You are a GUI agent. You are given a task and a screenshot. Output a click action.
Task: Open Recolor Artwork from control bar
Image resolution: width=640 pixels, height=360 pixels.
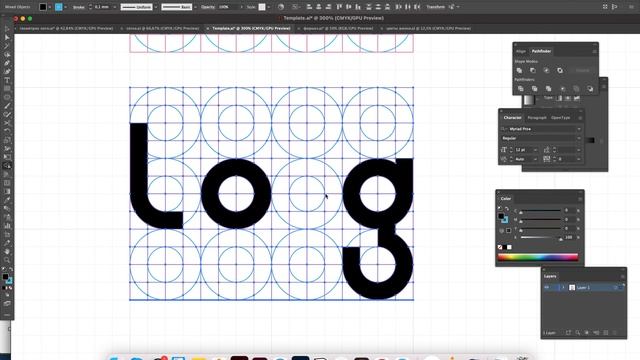coord(281,7)
